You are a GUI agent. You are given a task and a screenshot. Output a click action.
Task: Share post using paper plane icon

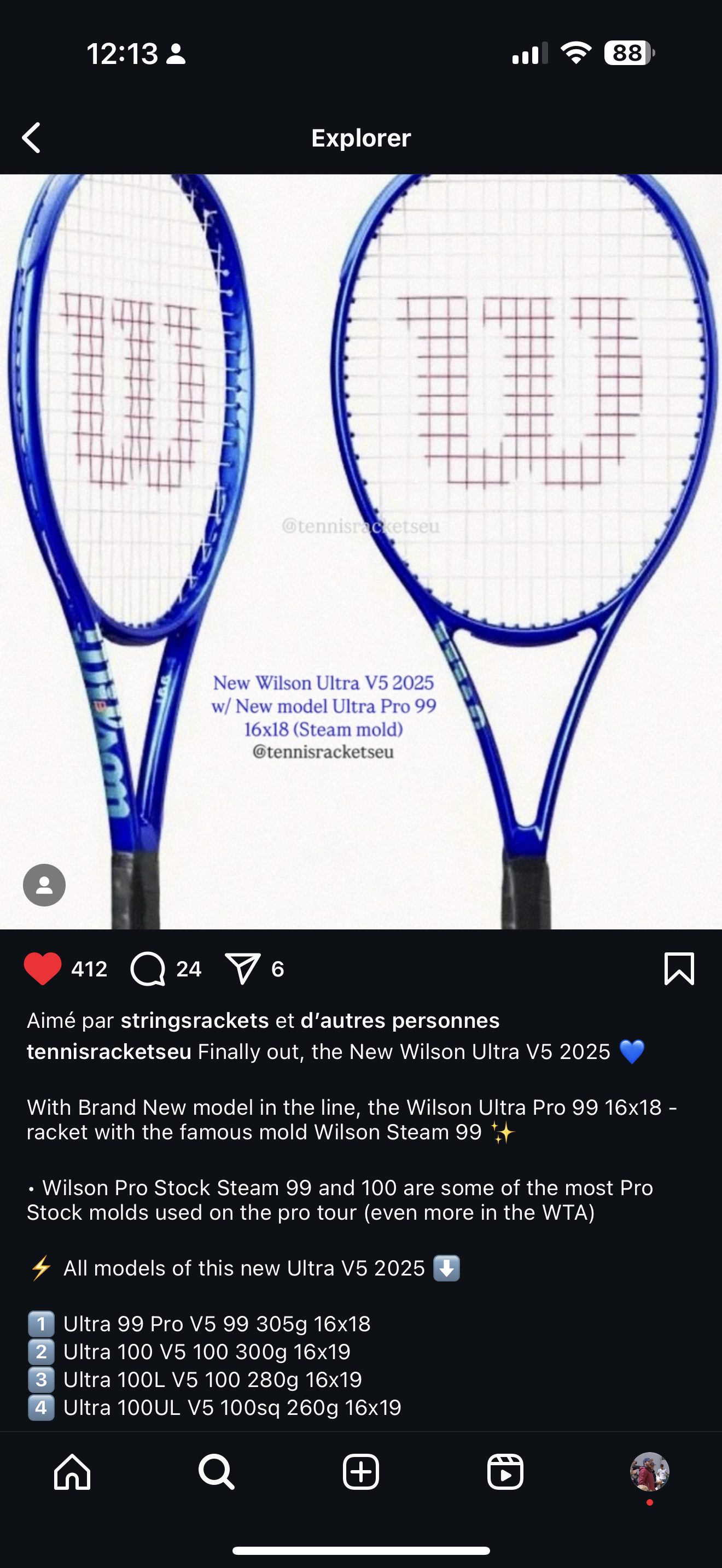click(x=243, y=968)
